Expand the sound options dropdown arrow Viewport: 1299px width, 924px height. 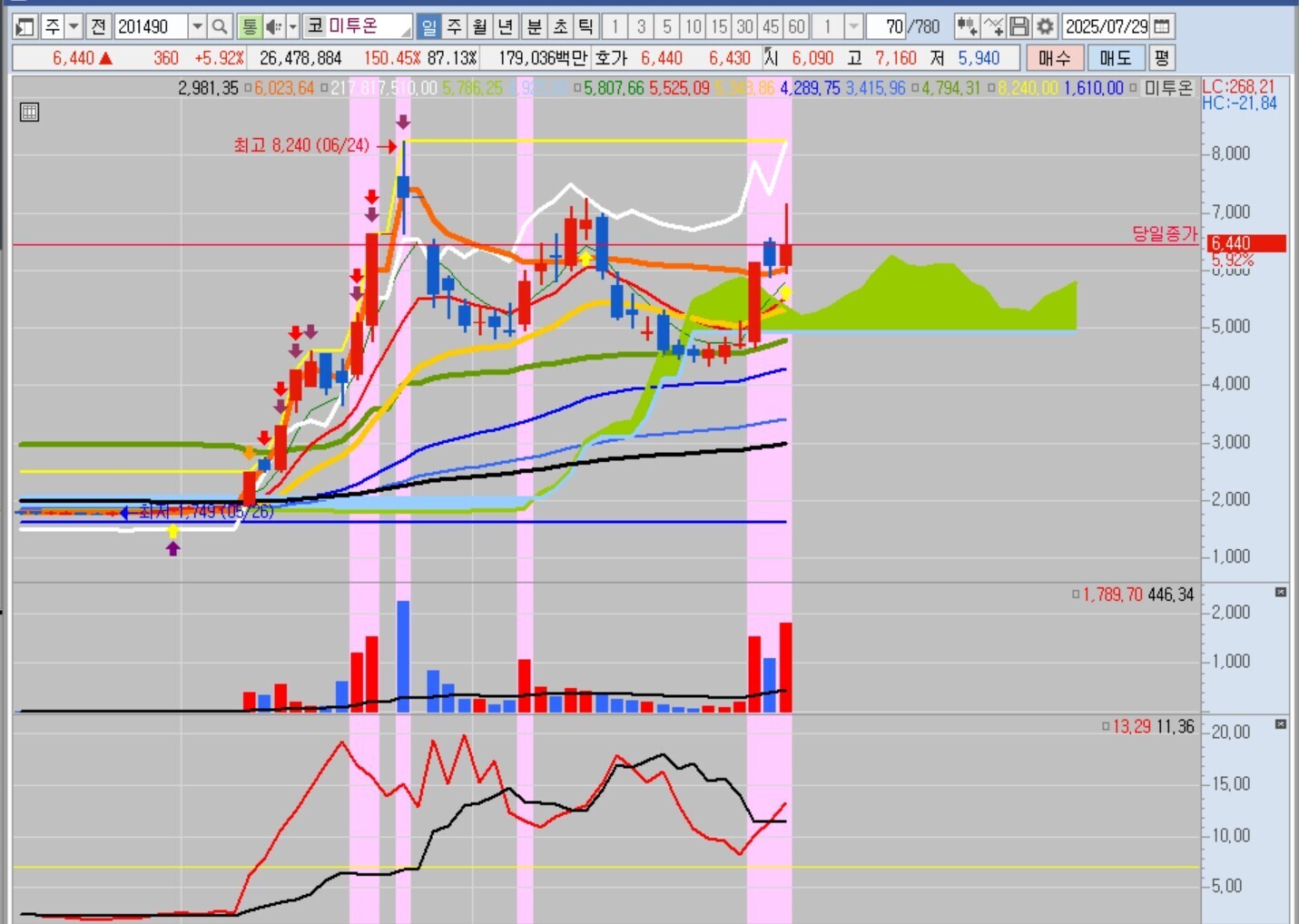(x=292, y=26)
